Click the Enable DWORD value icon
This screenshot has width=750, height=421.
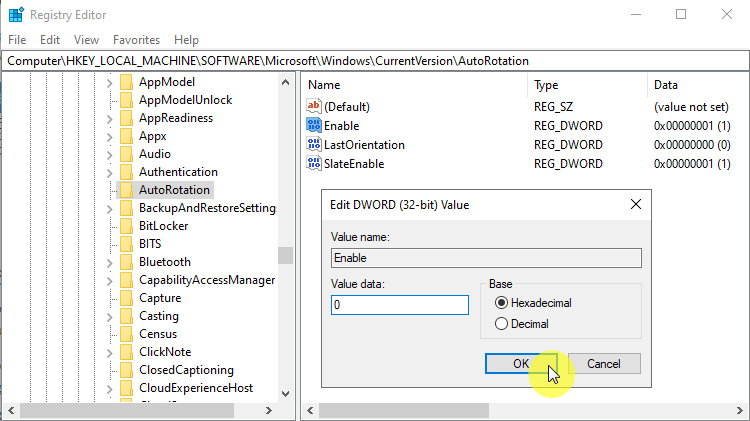coord(314,126)
